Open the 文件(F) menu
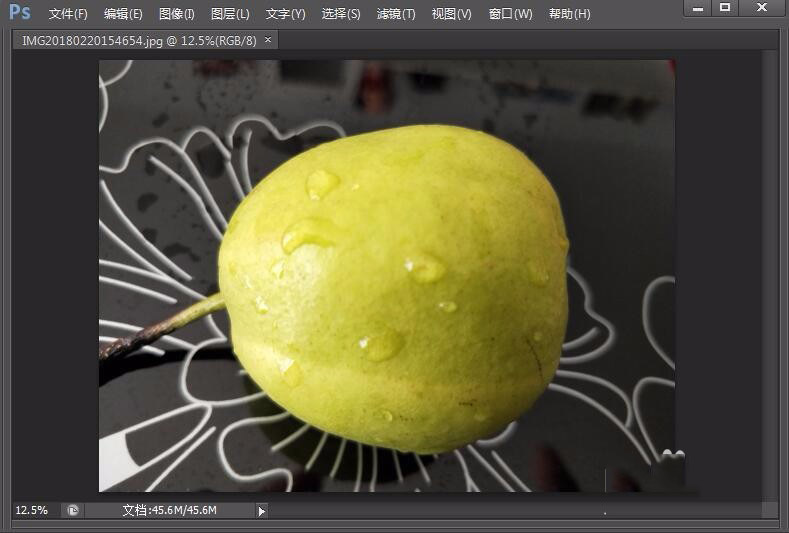The width and height of the screenshot is (789, 533). pyautogui.click(x=68, y=14)
